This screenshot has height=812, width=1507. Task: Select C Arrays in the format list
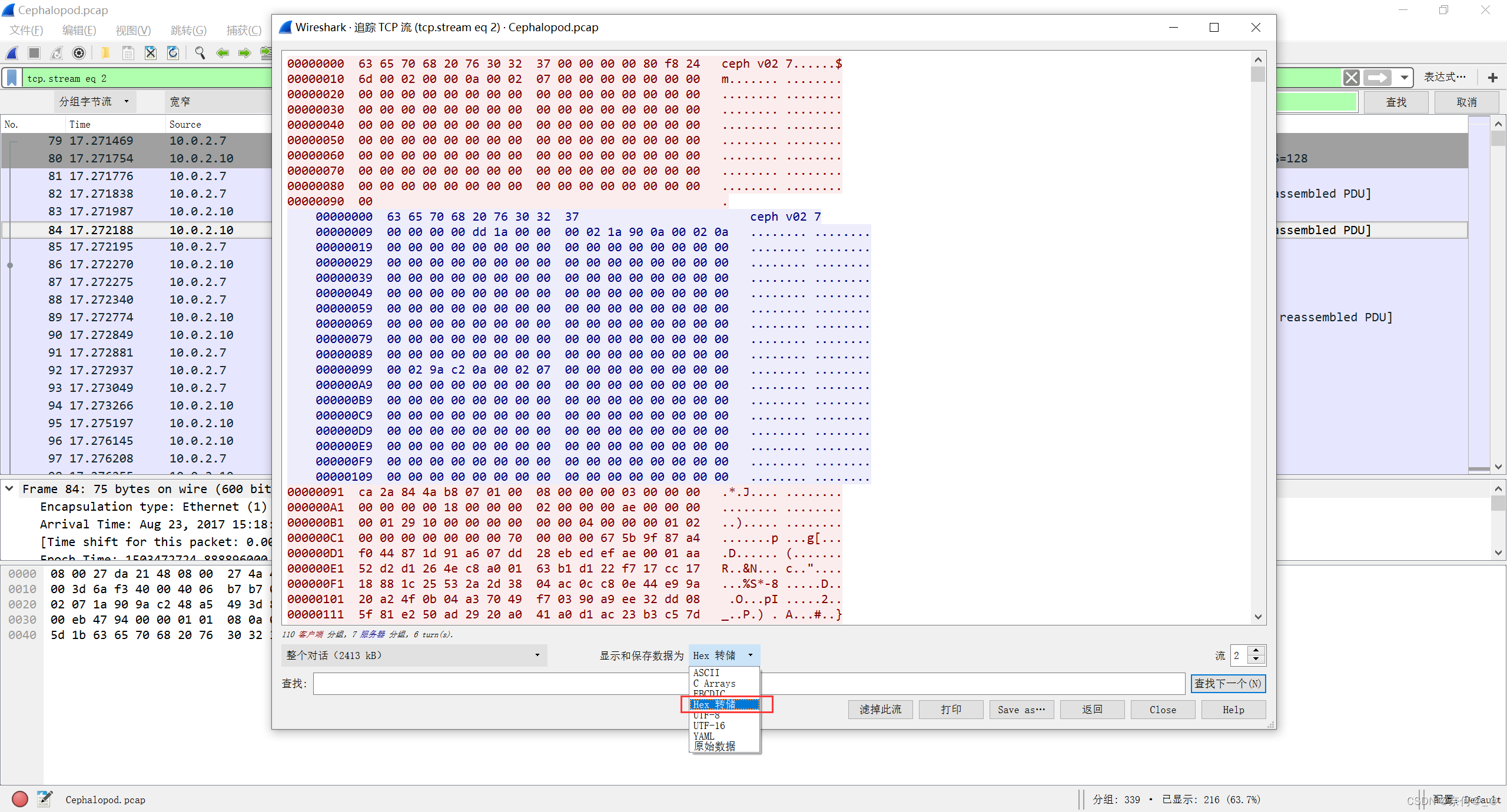point(724,683)
